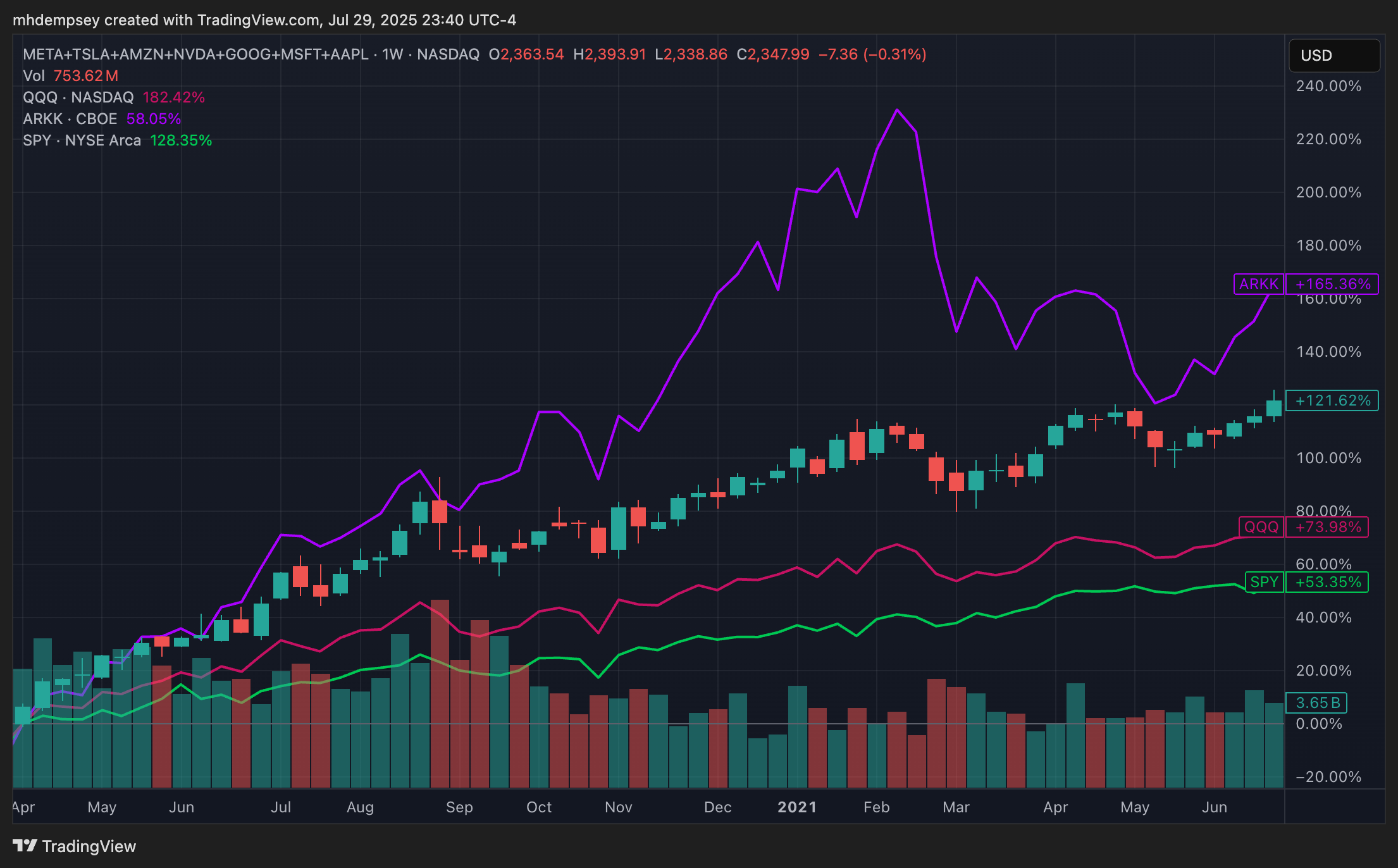
Task: Click the Sep label on time axis
Action: (459, 807)
